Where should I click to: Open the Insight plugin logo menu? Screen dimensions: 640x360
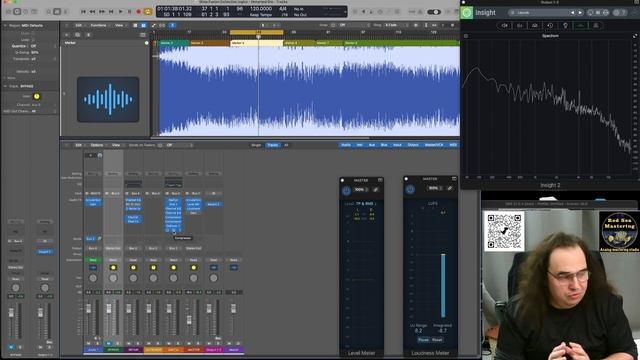pos(467,13)
